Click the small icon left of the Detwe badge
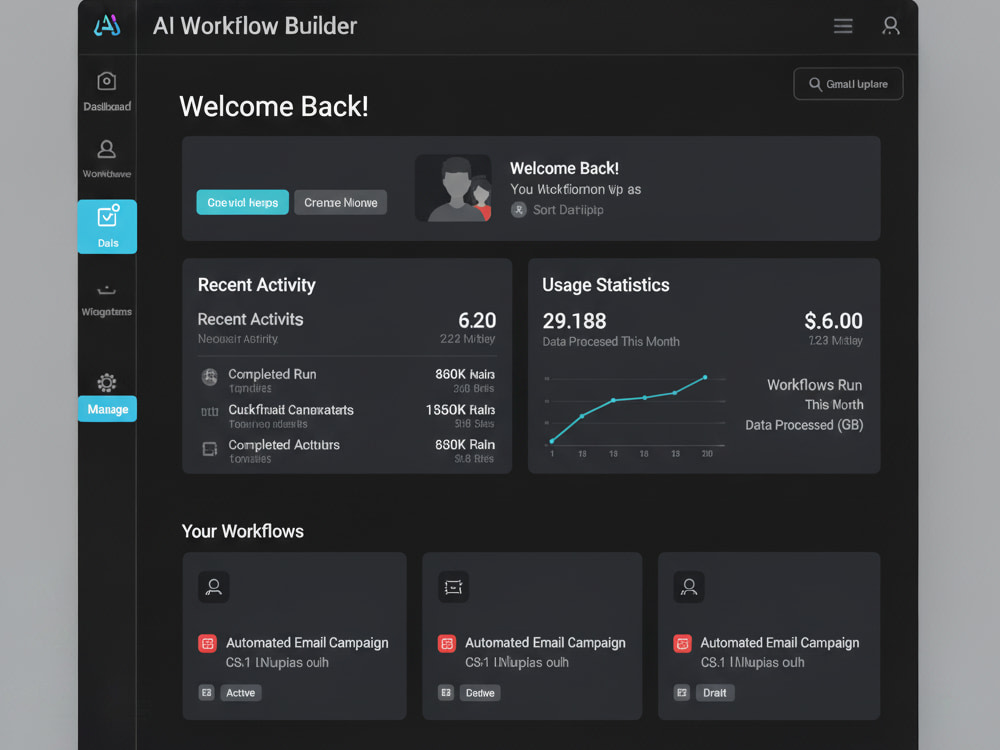The width and height of the screenshot is (1000, 750). coord(446,693)
